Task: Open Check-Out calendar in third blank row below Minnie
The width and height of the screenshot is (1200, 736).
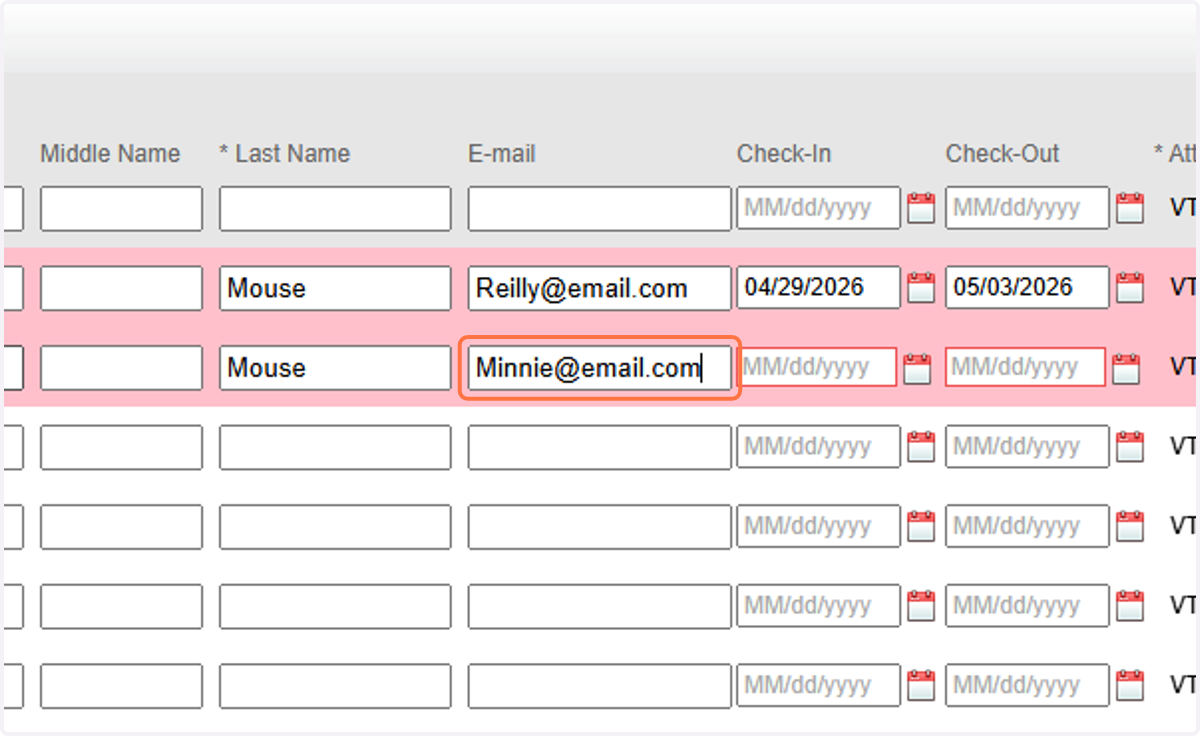Action: pos(1130,606)
